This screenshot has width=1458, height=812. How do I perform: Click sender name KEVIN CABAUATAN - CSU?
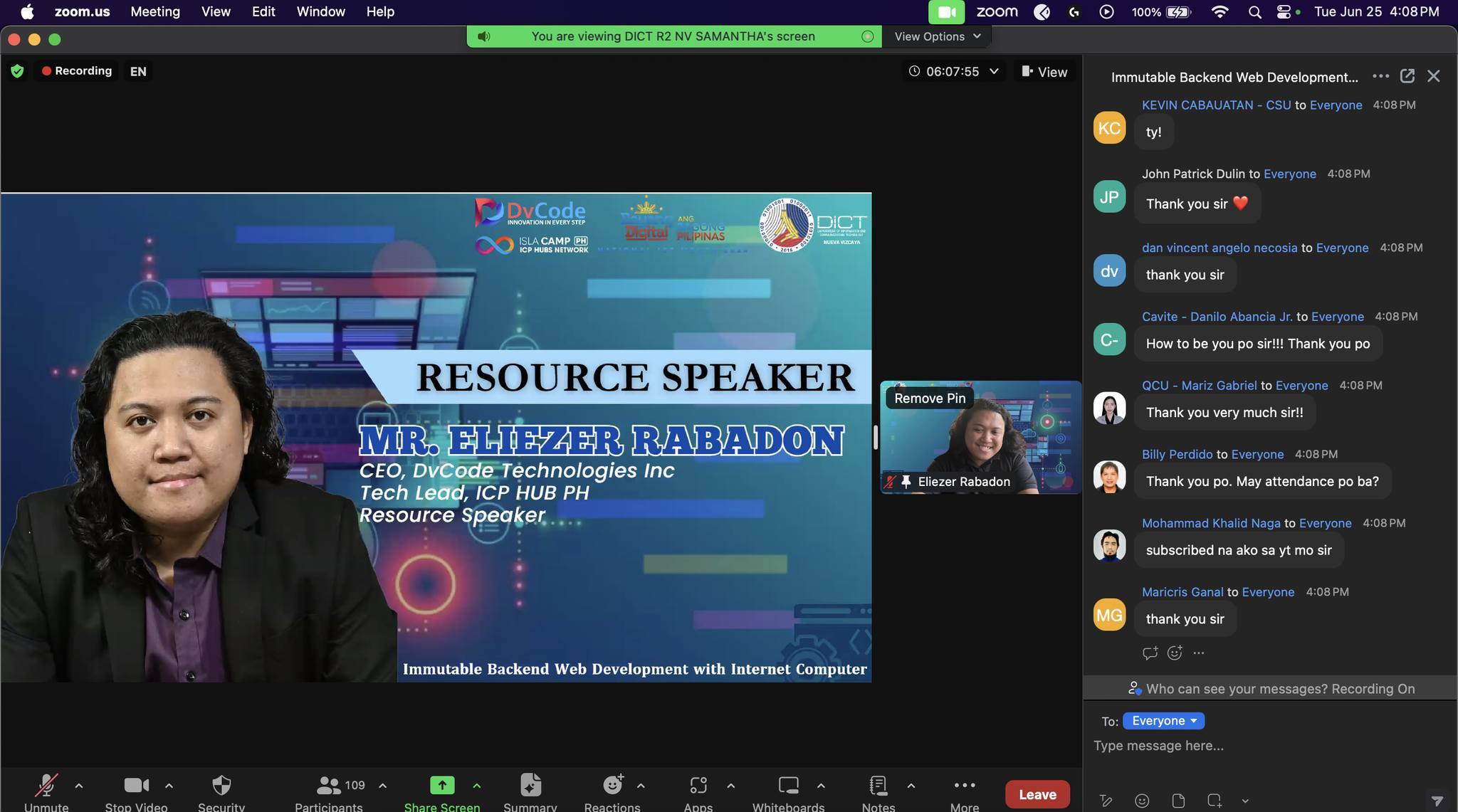point(1216,105)
